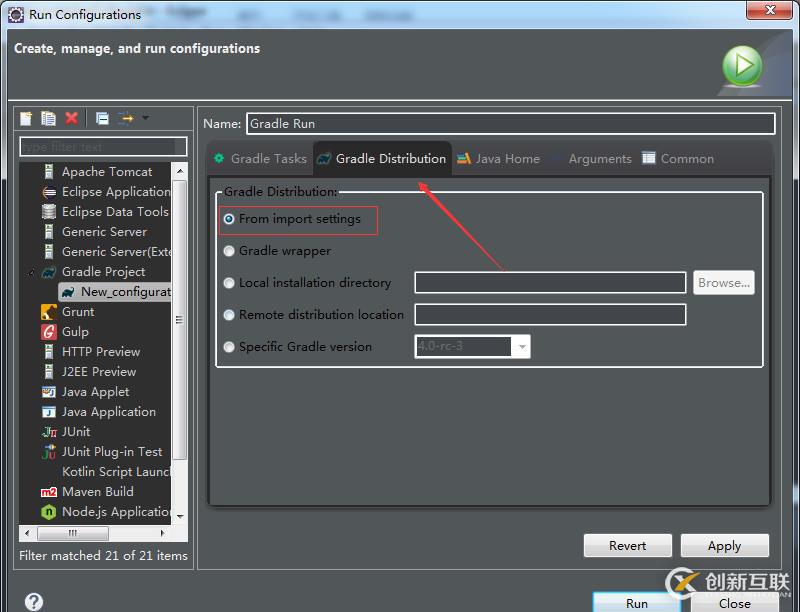Click the JUnit icon
Image resolution: width=800 pixels, height=612 pixels.
49,432
